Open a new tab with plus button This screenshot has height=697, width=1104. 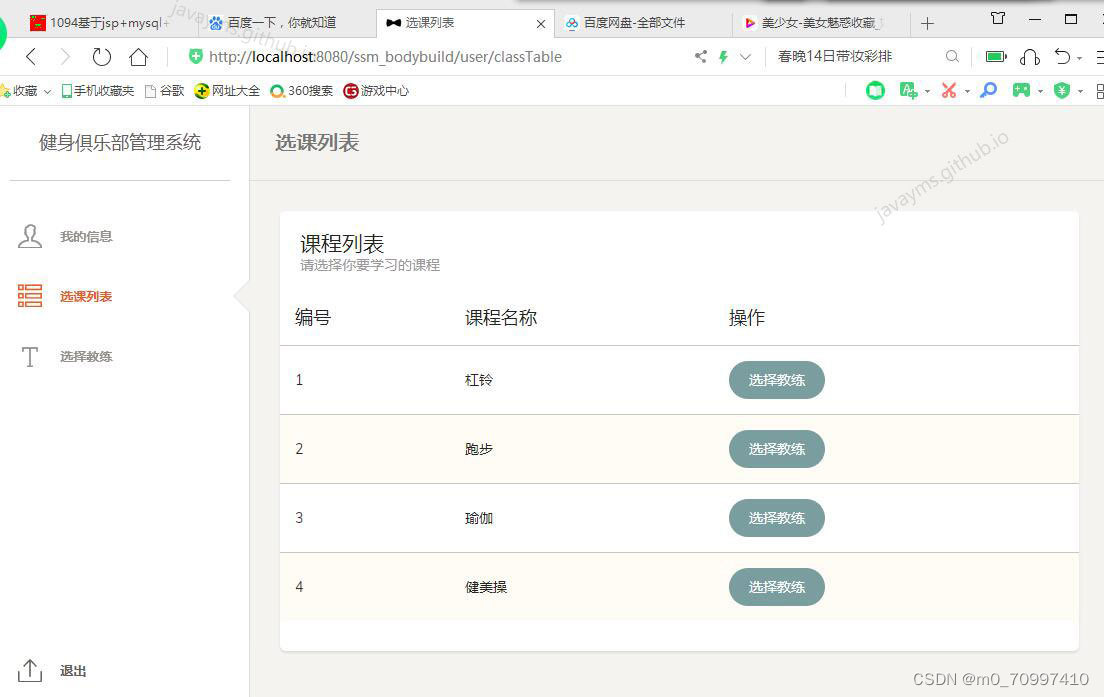[927, 23]
